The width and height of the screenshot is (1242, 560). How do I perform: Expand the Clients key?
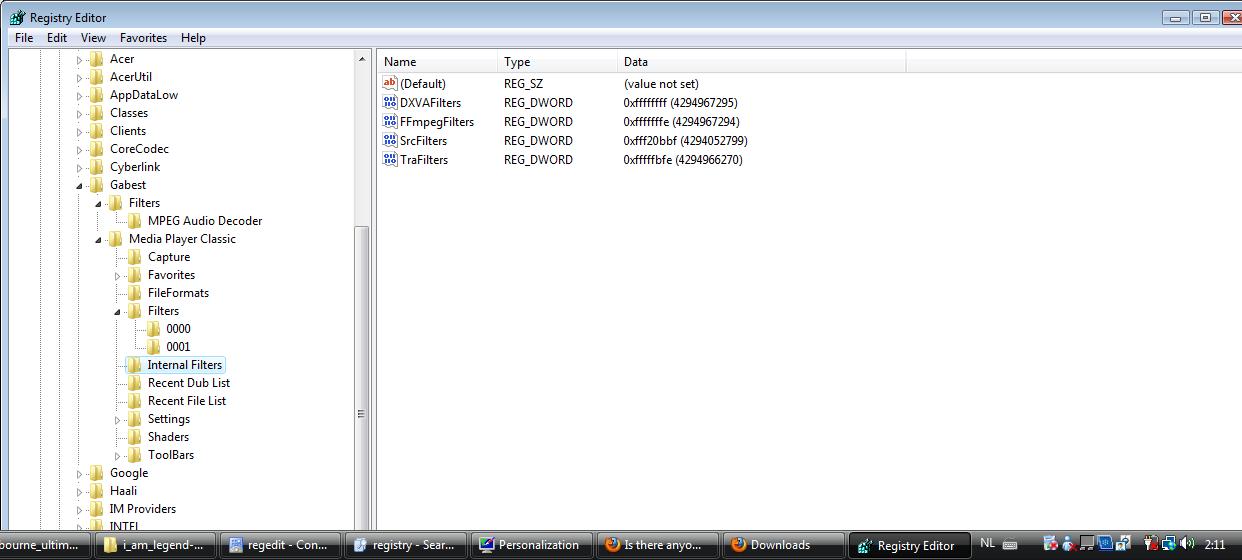tap(80, 132)
